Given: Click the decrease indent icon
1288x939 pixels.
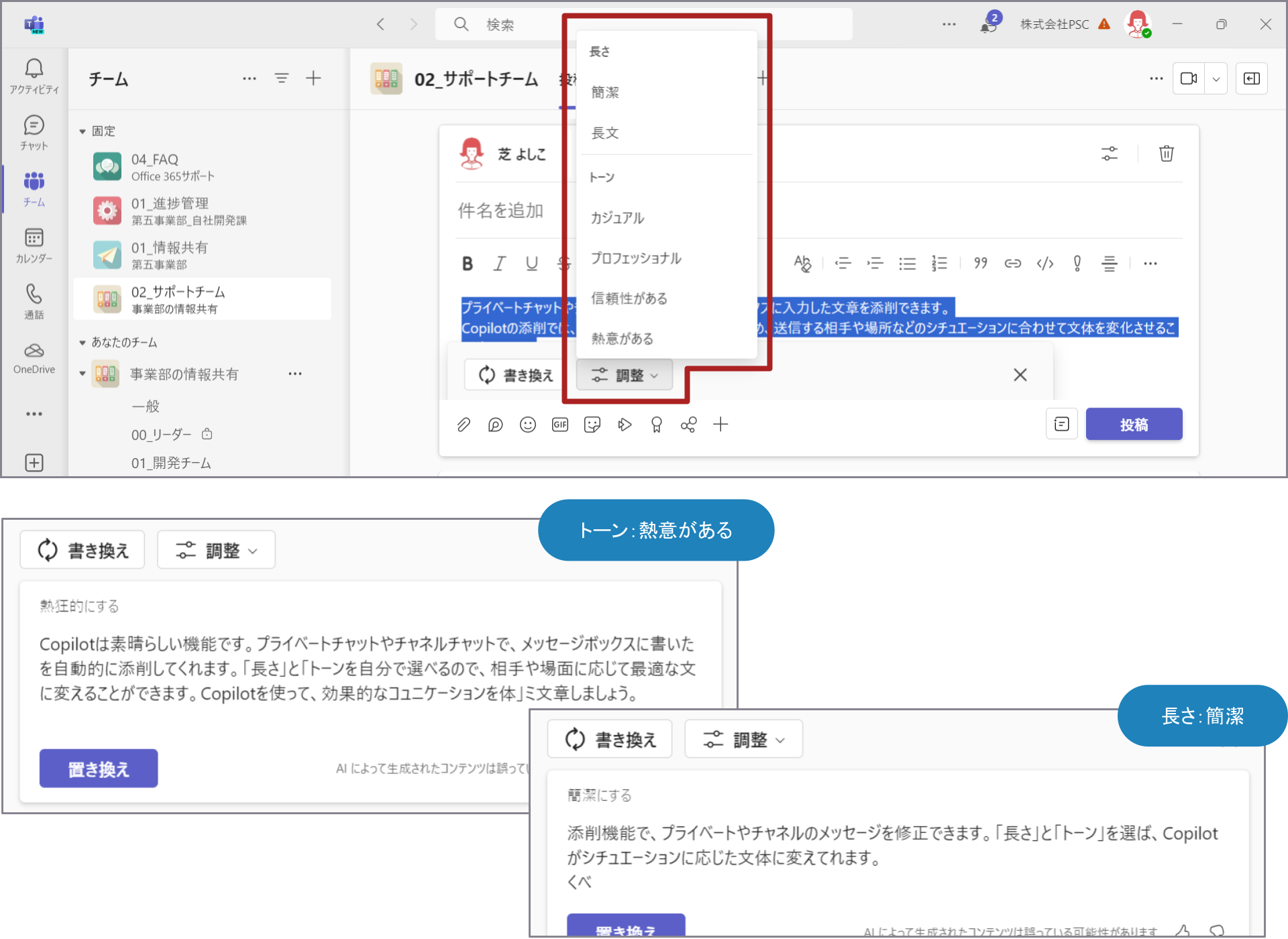Looking at the screenshot, I should (x=843, y=264).
